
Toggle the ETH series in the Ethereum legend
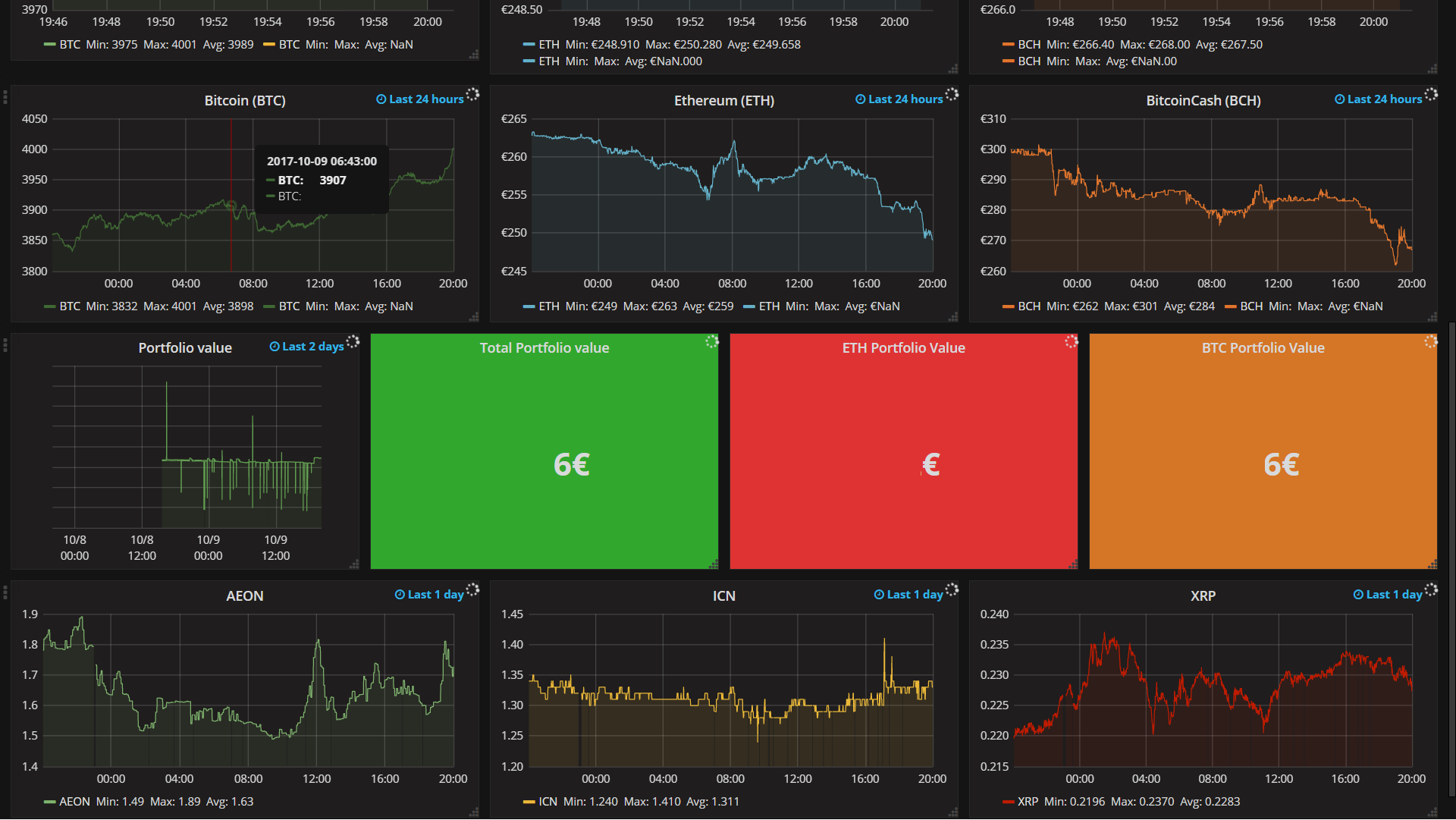click(548, 306)
